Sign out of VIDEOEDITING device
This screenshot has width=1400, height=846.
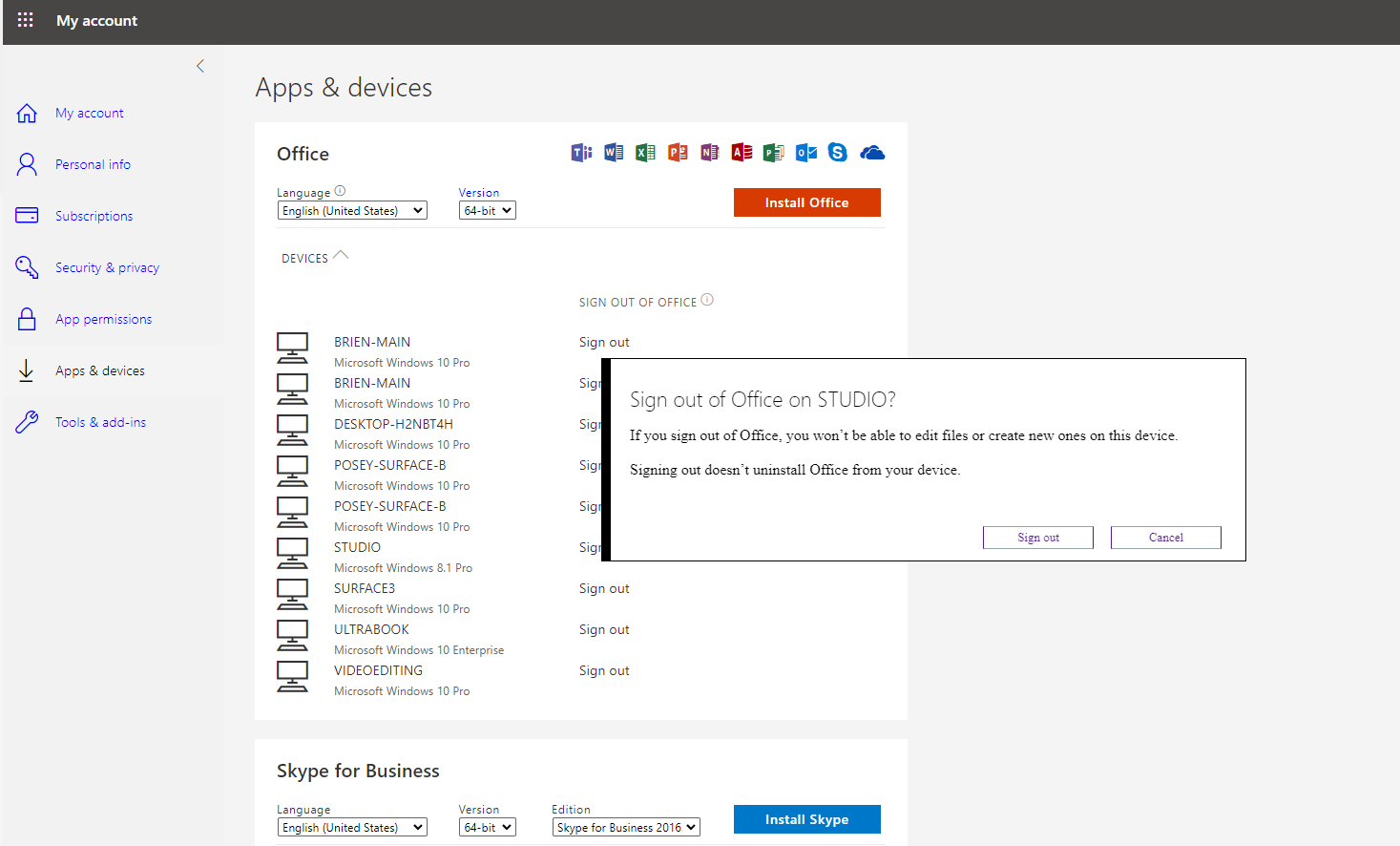[604, 670]
